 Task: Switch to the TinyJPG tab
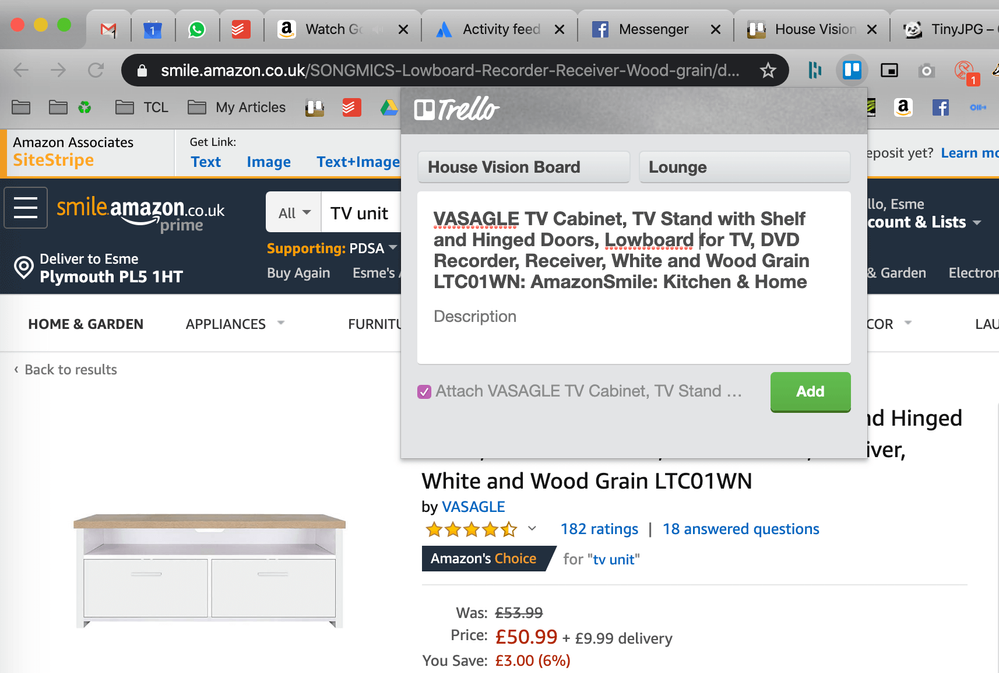coord(949,29)
